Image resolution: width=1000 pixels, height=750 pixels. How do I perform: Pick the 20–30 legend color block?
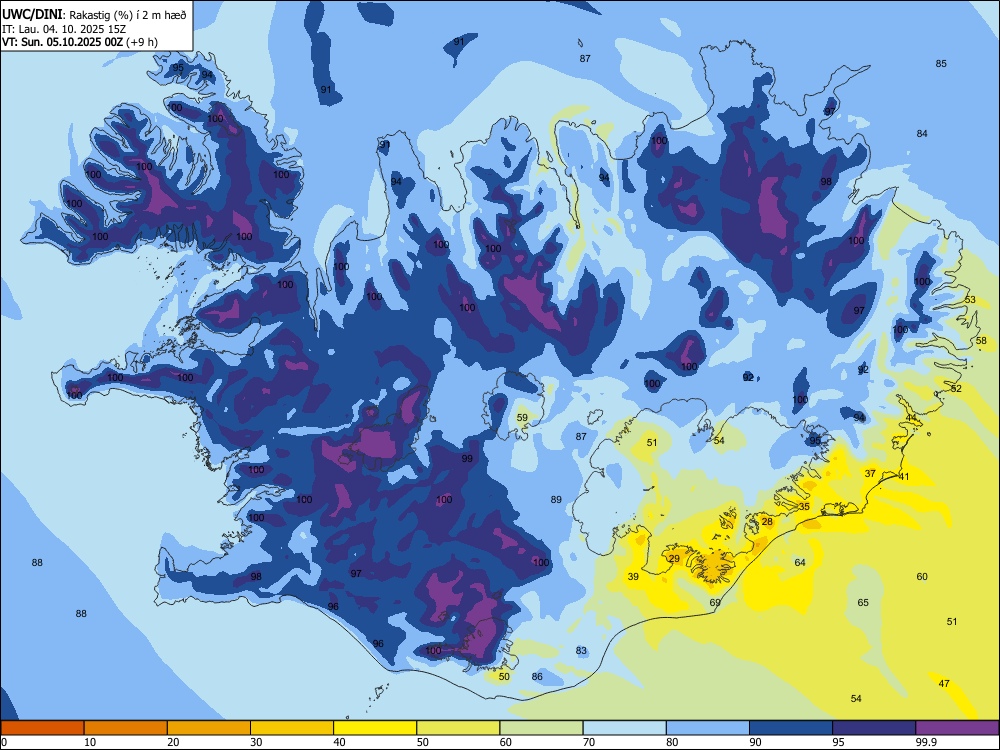click(209, 728)
